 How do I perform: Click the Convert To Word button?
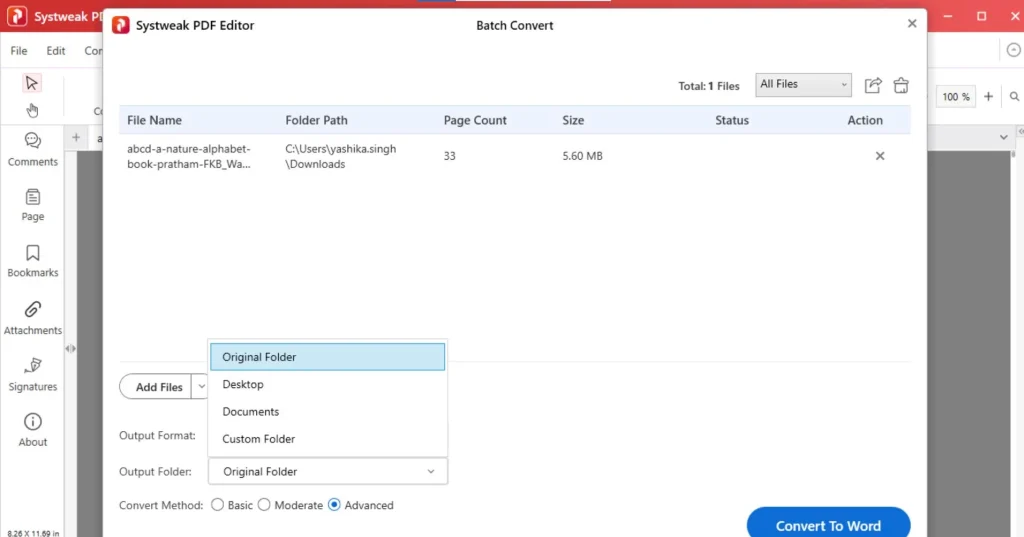click(828, 524)
